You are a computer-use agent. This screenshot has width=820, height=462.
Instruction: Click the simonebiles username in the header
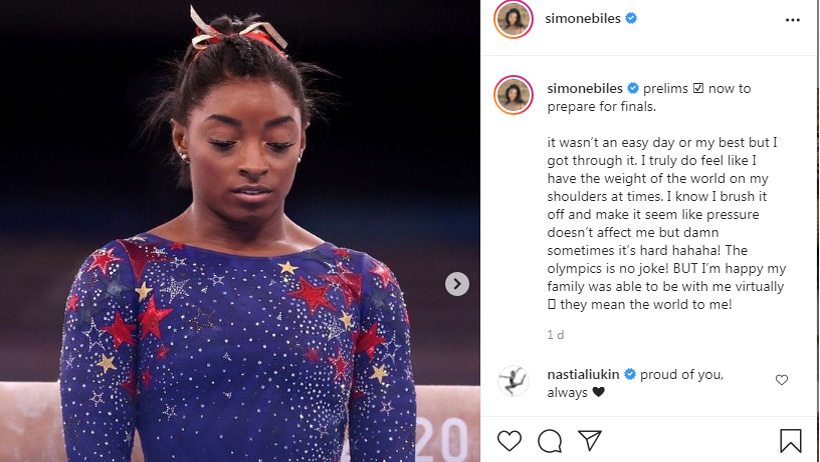[x=583, y=18]
